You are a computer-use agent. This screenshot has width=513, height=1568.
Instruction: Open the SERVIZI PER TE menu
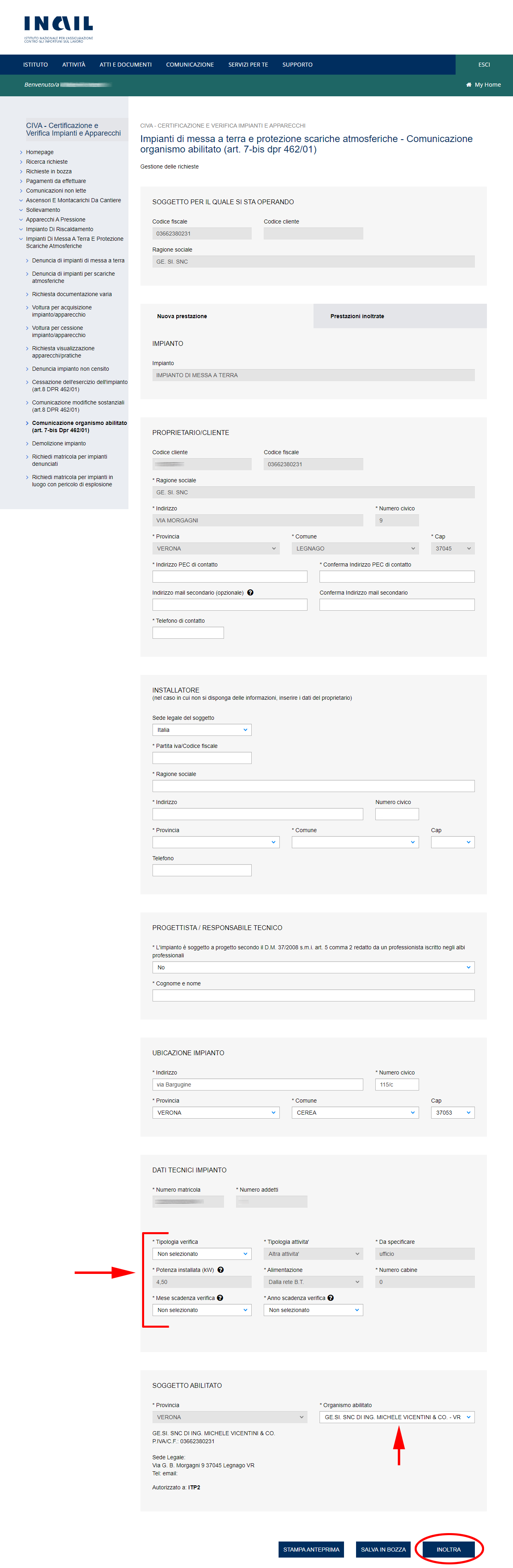click(248, 65)
